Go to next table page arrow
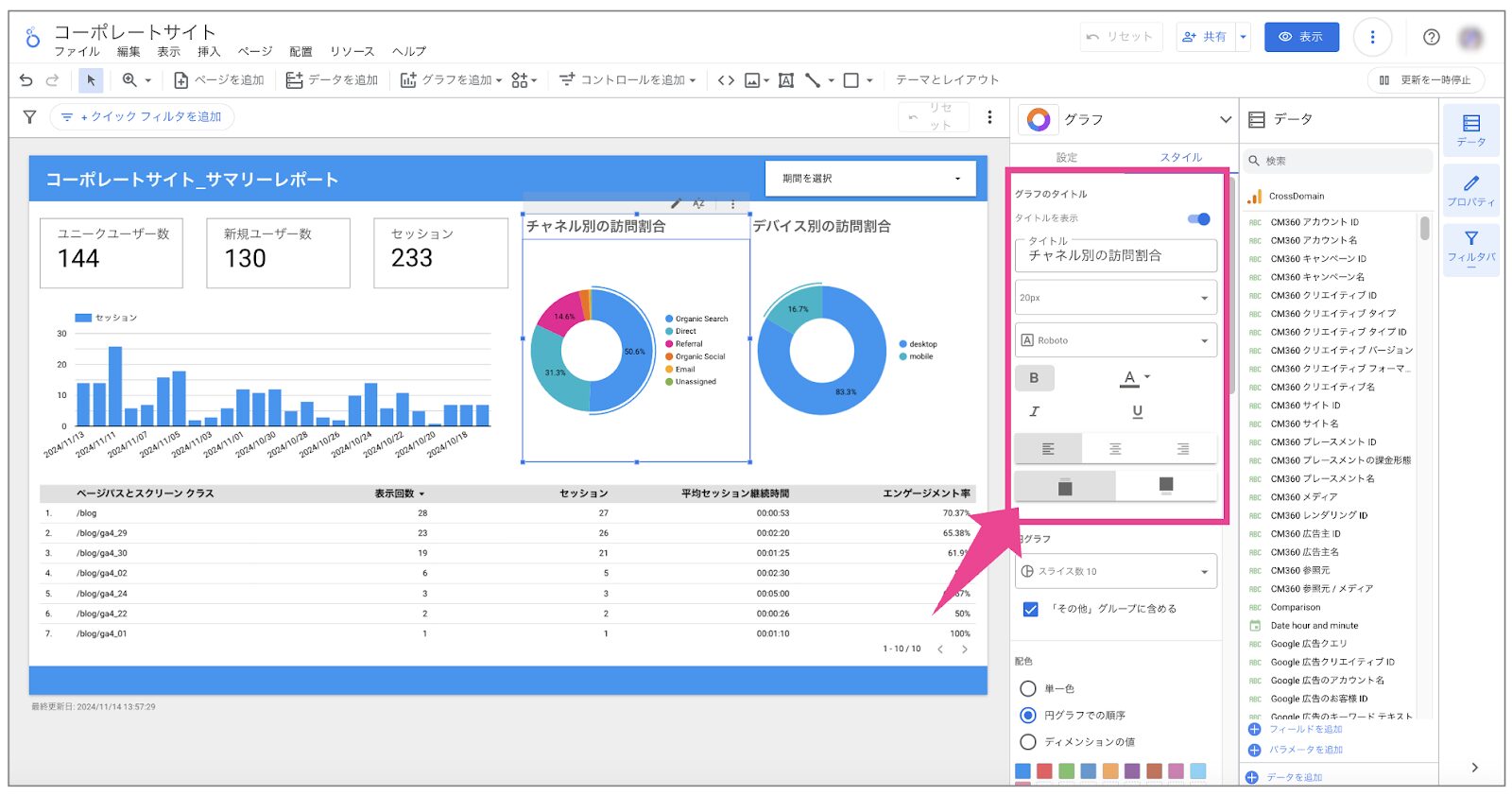1512x796 pixels. point(964,649)
